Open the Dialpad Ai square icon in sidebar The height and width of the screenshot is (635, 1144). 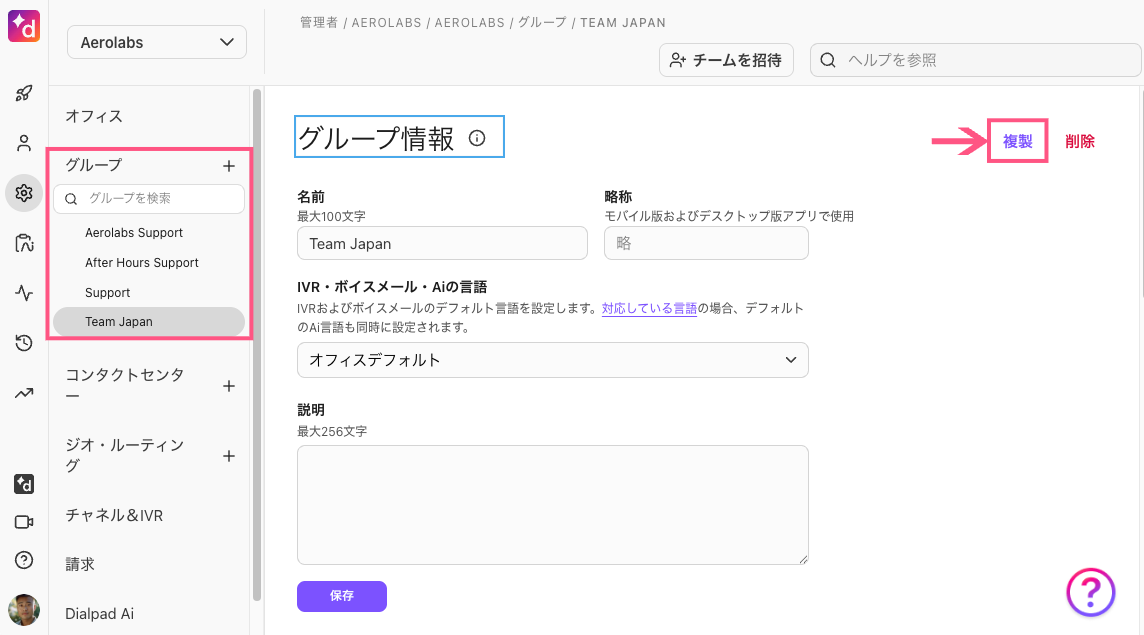[x=24, y=484]
